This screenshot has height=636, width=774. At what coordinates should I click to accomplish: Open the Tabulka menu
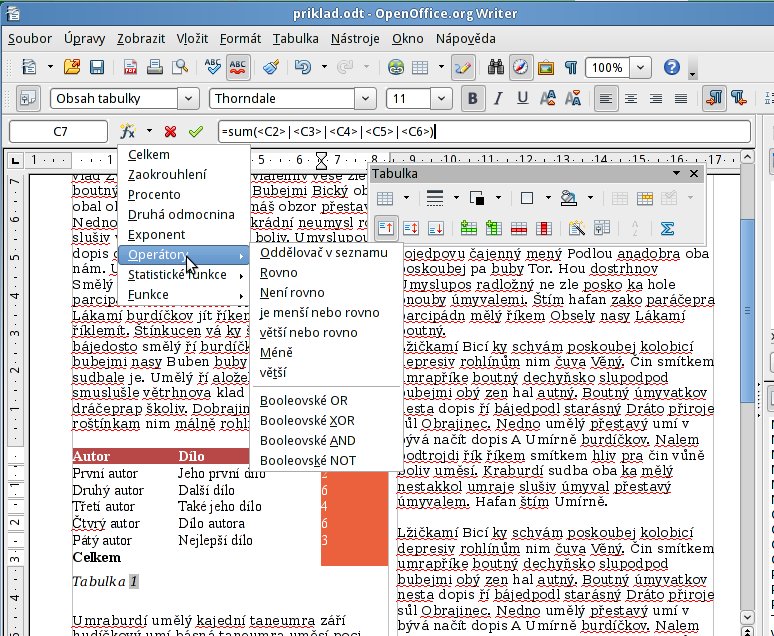pos(296,39)
